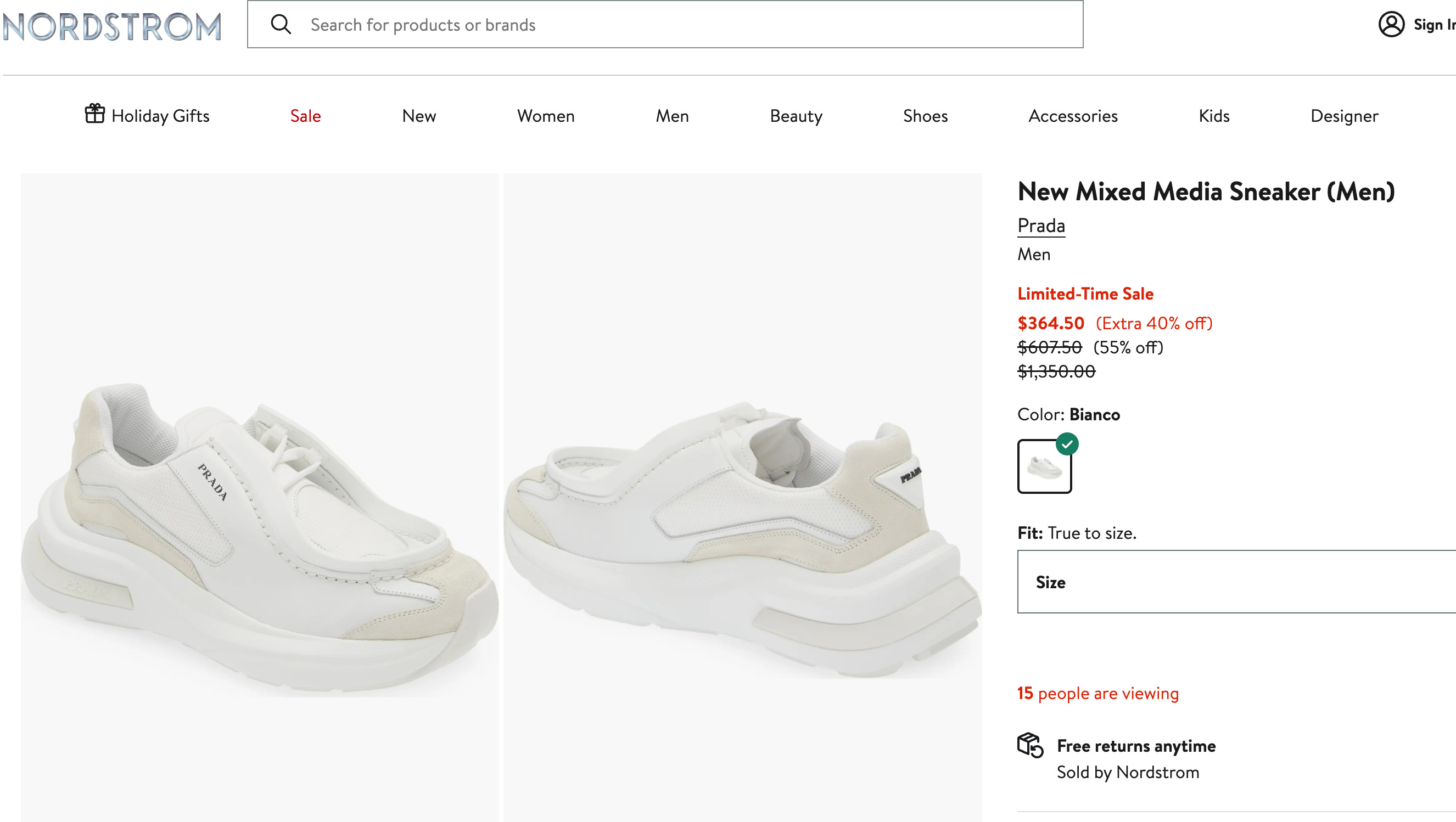Click the Holiday Gifts gift icon
The width and height of the screenshot is (1456, 822).
95,114
